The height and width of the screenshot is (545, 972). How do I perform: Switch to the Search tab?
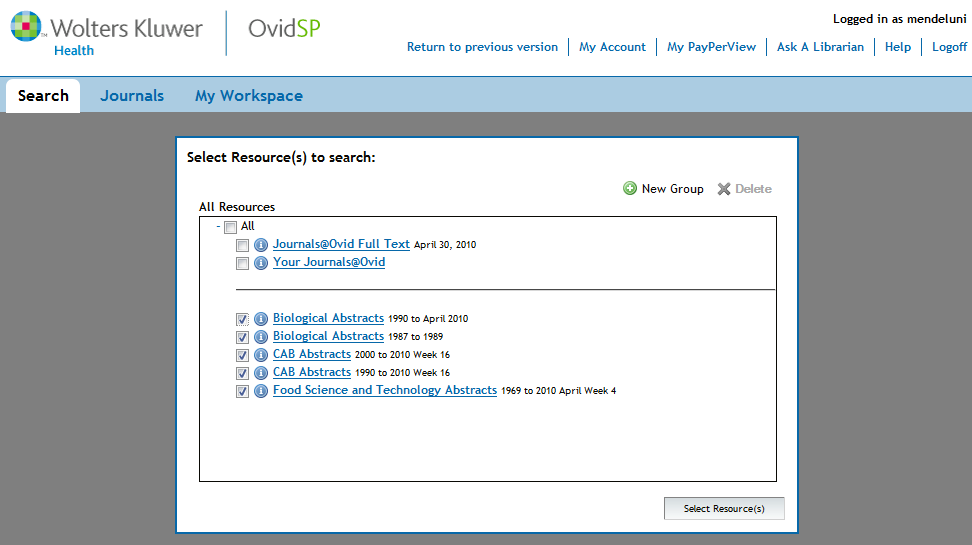pos(43,95)
